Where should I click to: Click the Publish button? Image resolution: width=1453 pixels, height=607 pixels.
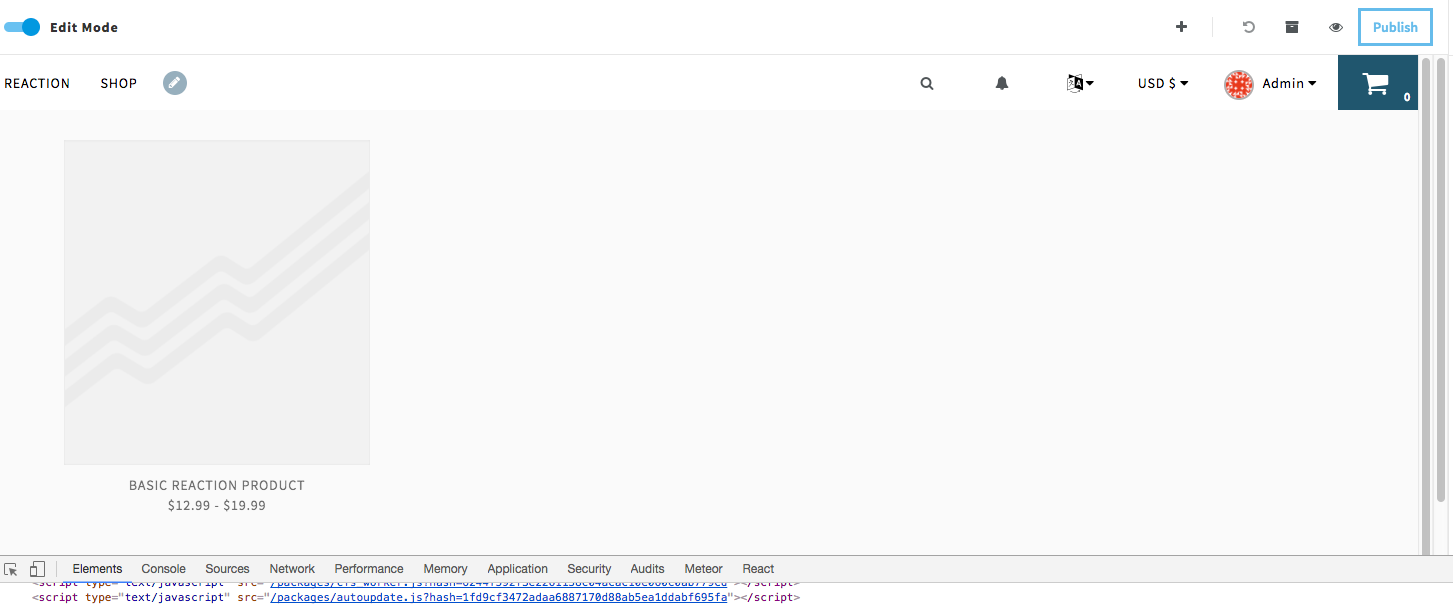click(1395, 27)
